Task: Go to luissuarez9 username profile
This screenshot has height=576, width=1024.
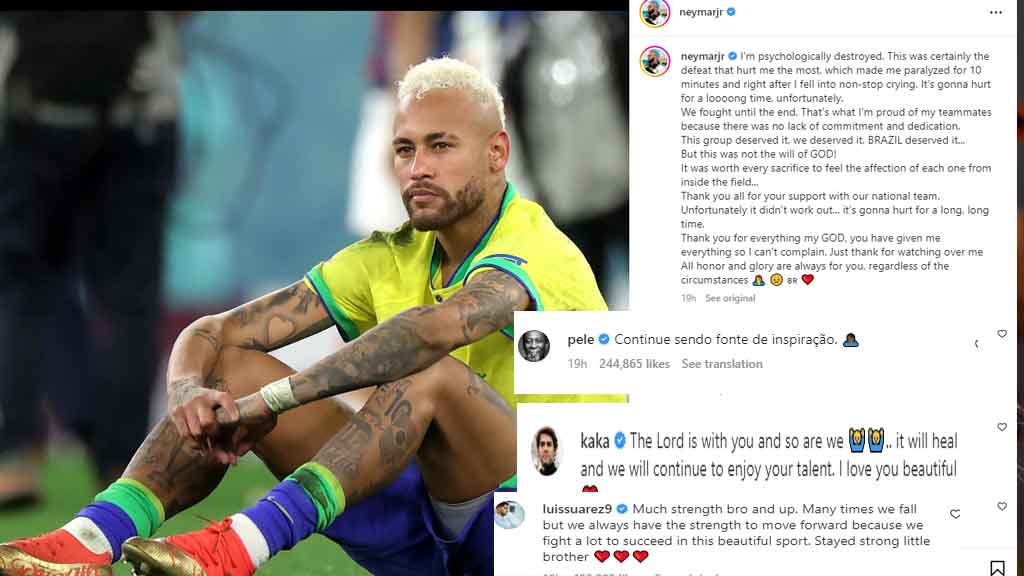Action: (577, 509)
